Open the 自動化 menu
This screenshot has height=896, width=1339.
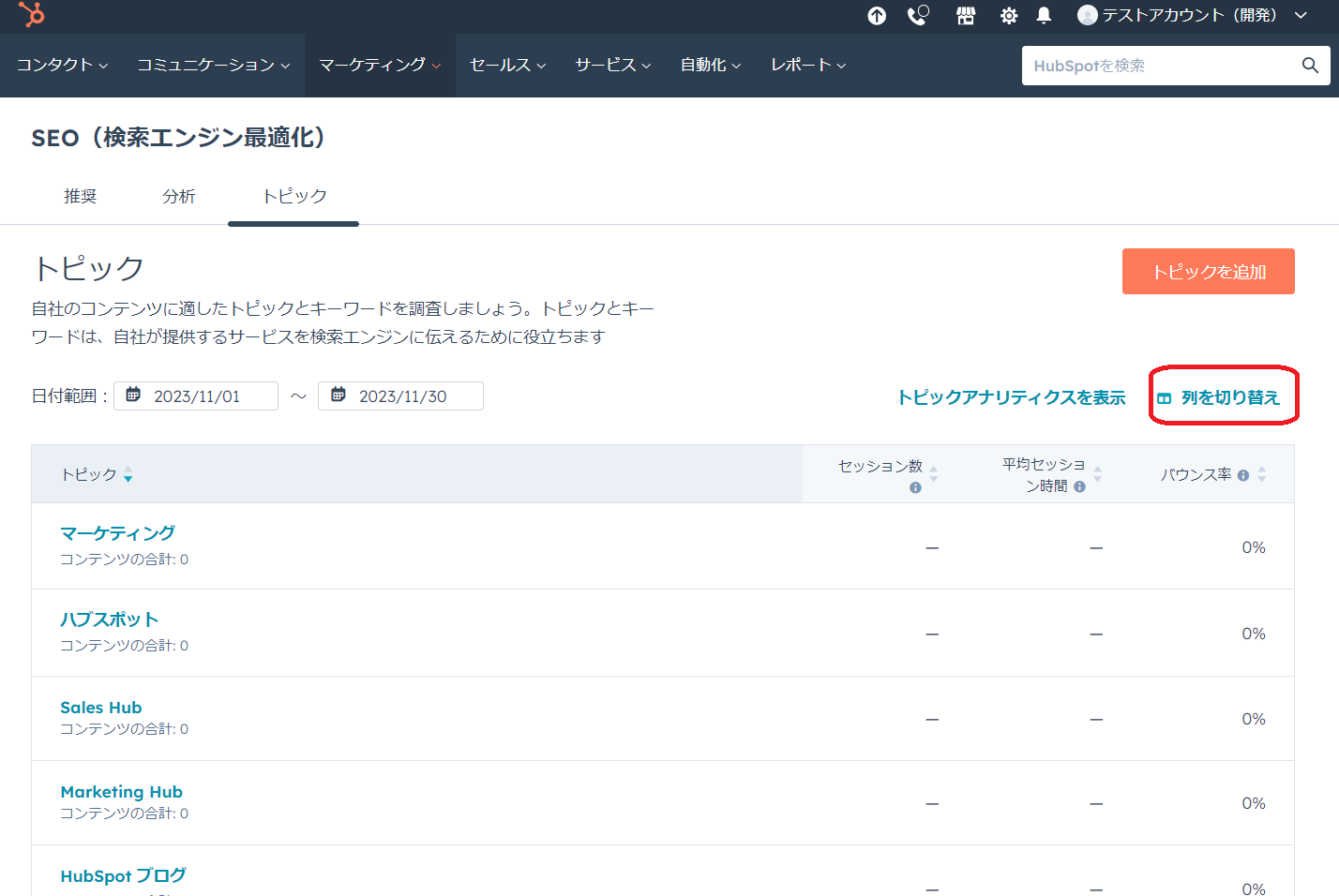pos(711,66)
